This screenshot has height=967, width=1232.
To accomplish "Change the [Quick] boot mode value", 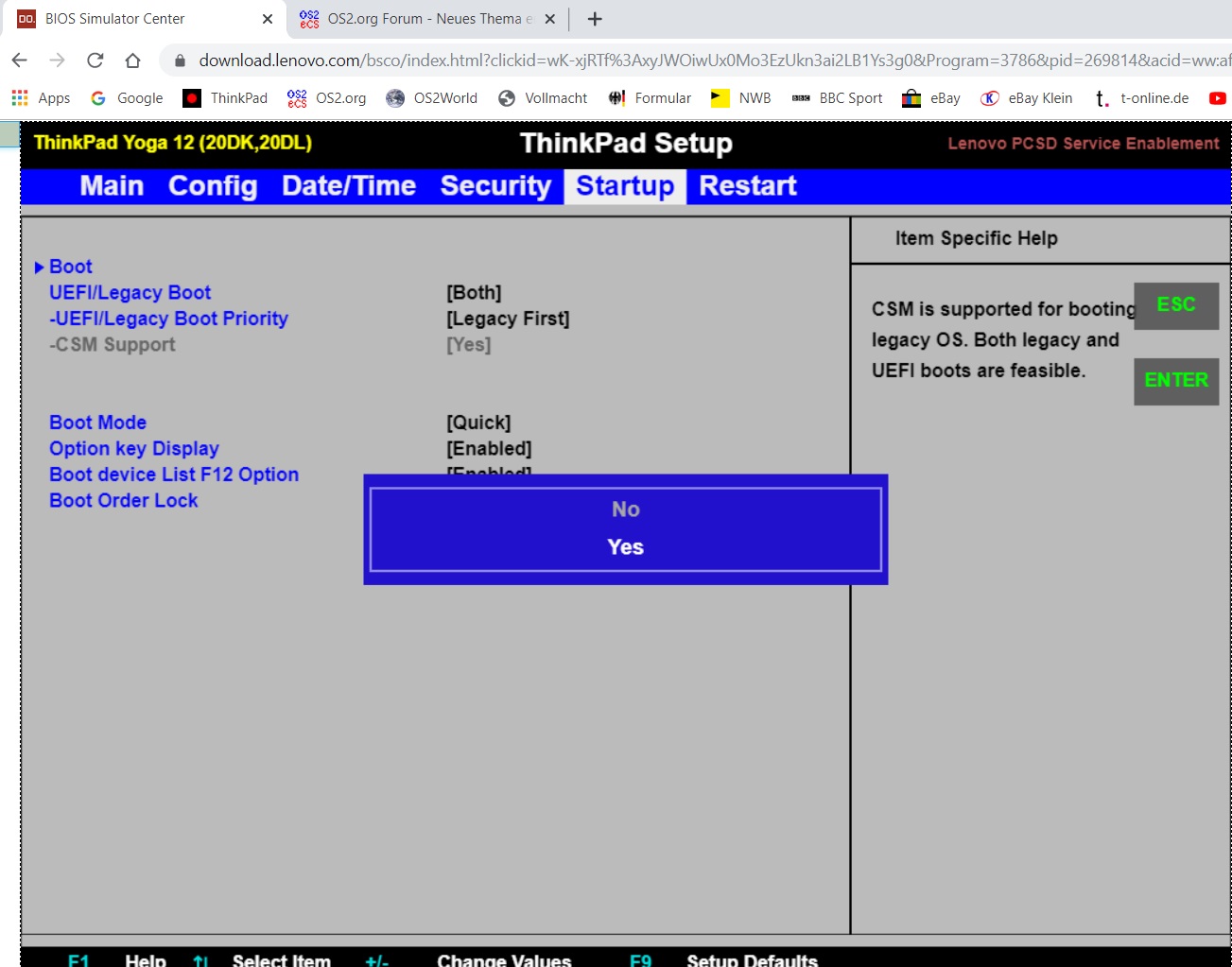I will (478, 423).
